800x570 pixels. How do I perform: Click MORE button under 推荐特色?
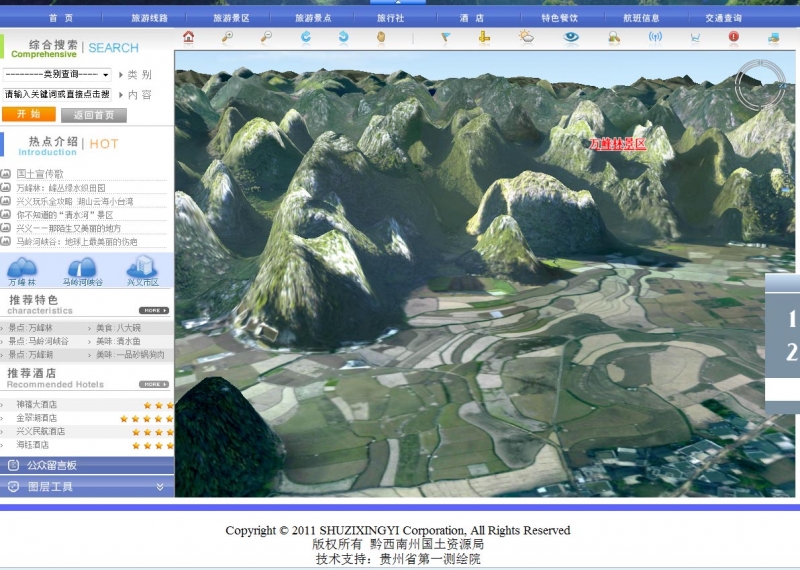[154, 310]
